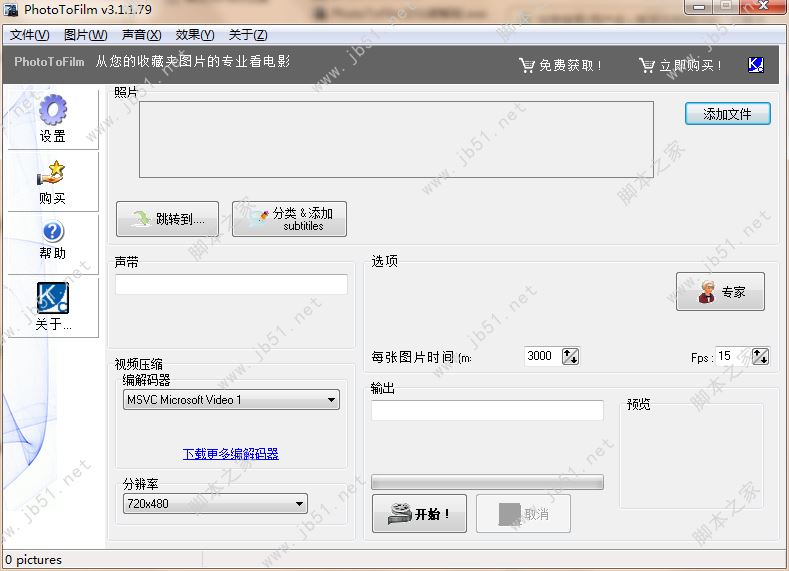Click the 立即购买! link in header

[x=690, y=65]
